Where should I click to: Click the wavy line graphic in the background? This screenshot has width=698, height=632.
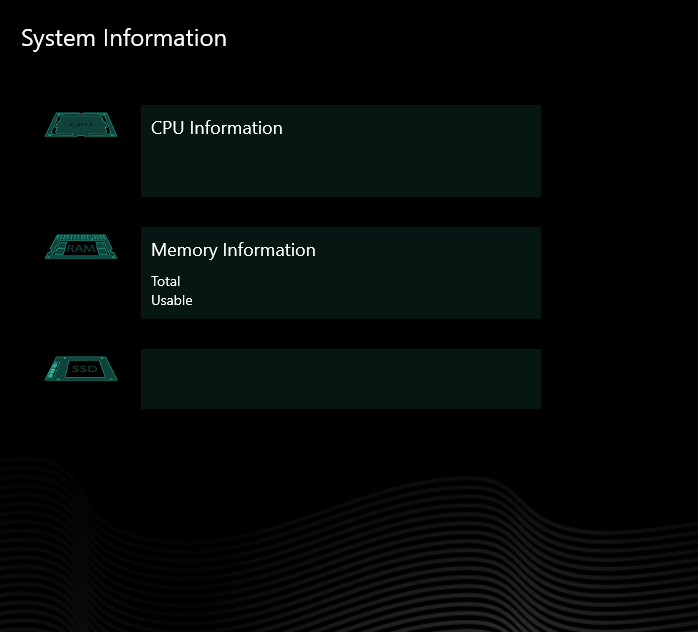(350, 540)
